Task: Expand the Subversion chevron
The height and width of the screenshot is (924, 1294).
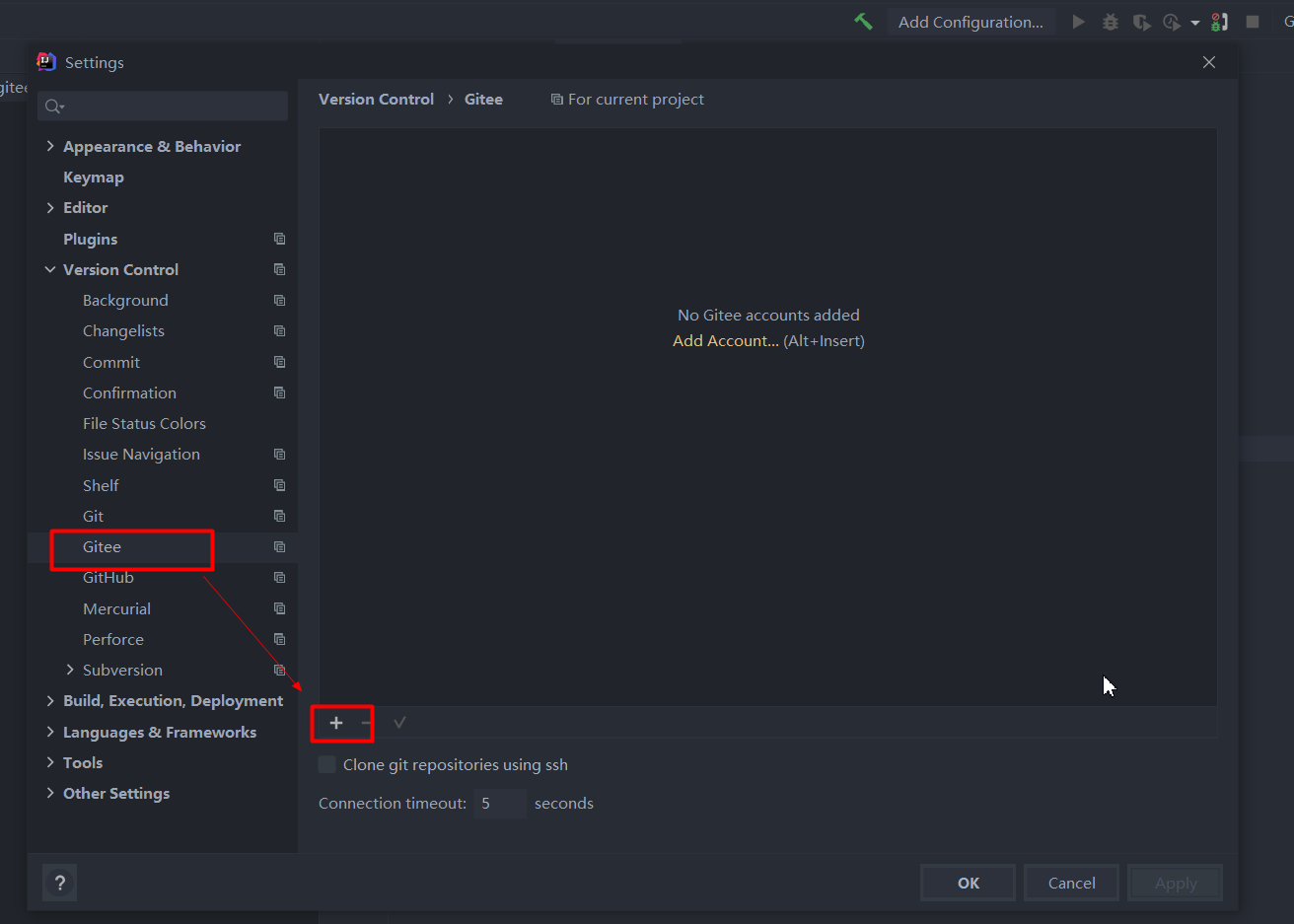Action: click(70, 670)
